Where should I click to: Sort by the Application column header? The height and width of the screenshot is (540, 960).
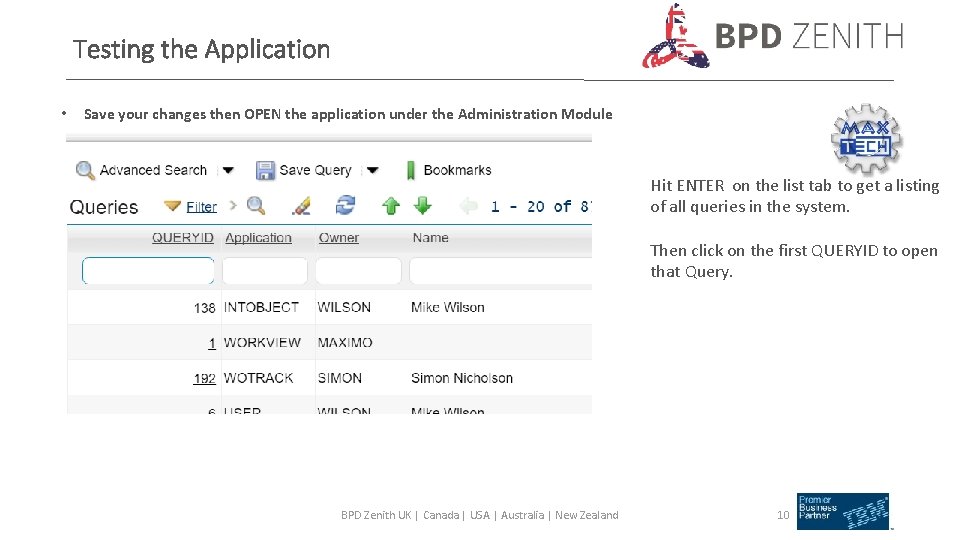[x=258, y=238]
